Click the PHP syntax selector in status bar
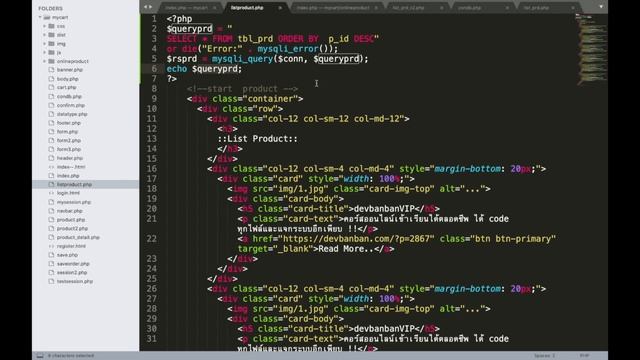Image resolution: width=640 pixels, height=360 pixels. [584, 356]
